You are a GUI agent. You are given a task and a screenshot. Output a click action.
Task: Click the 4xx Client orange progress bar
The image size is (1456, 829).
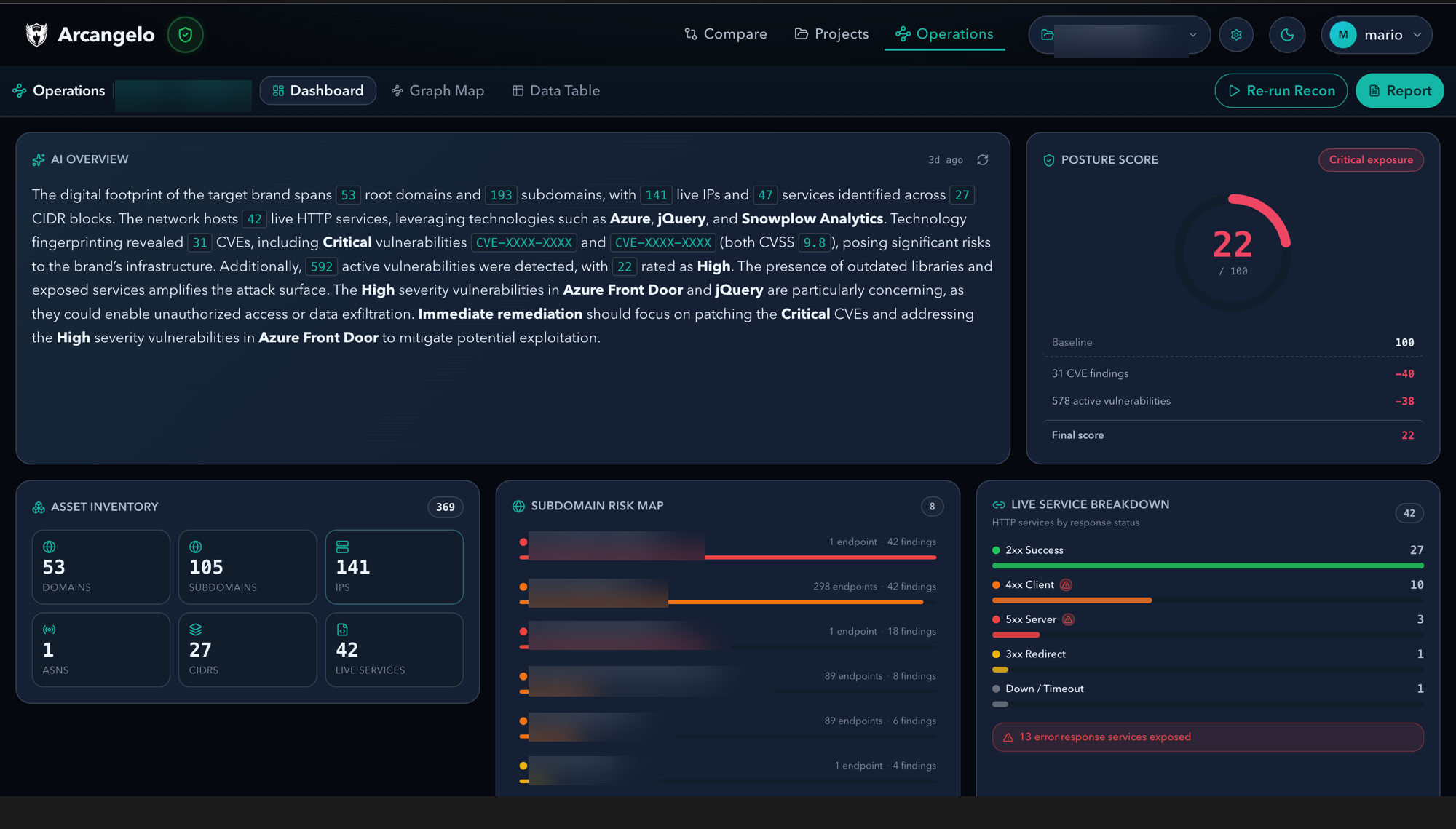[x=1072, y=600]
